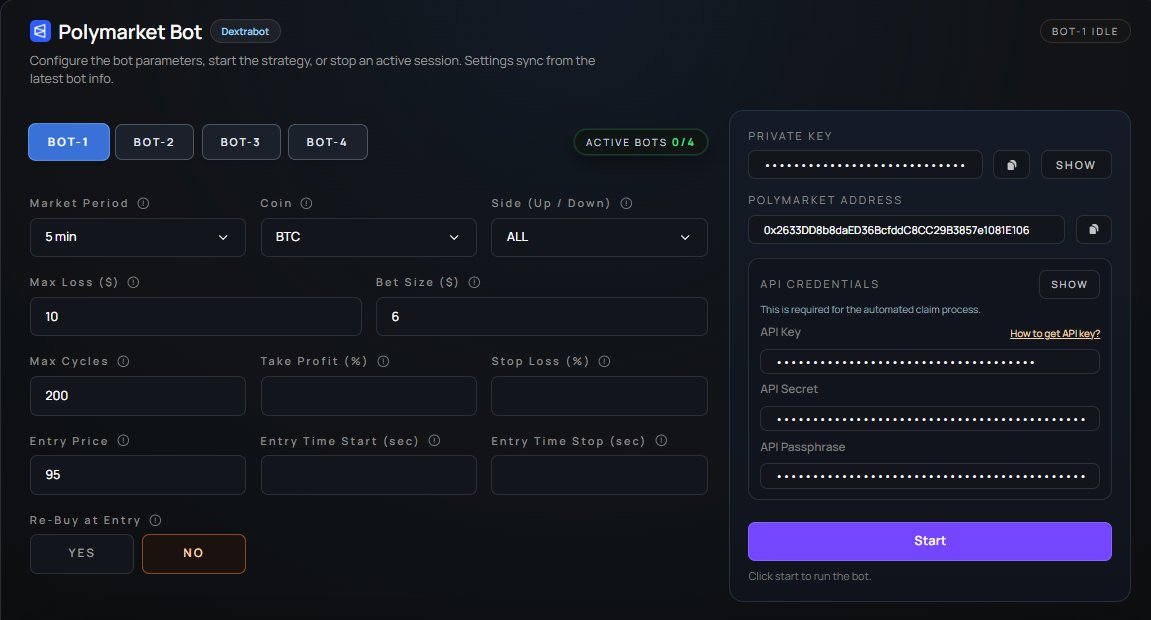Open Entry Time Stop info icon

pyautogui.click(x=661, y=440)
